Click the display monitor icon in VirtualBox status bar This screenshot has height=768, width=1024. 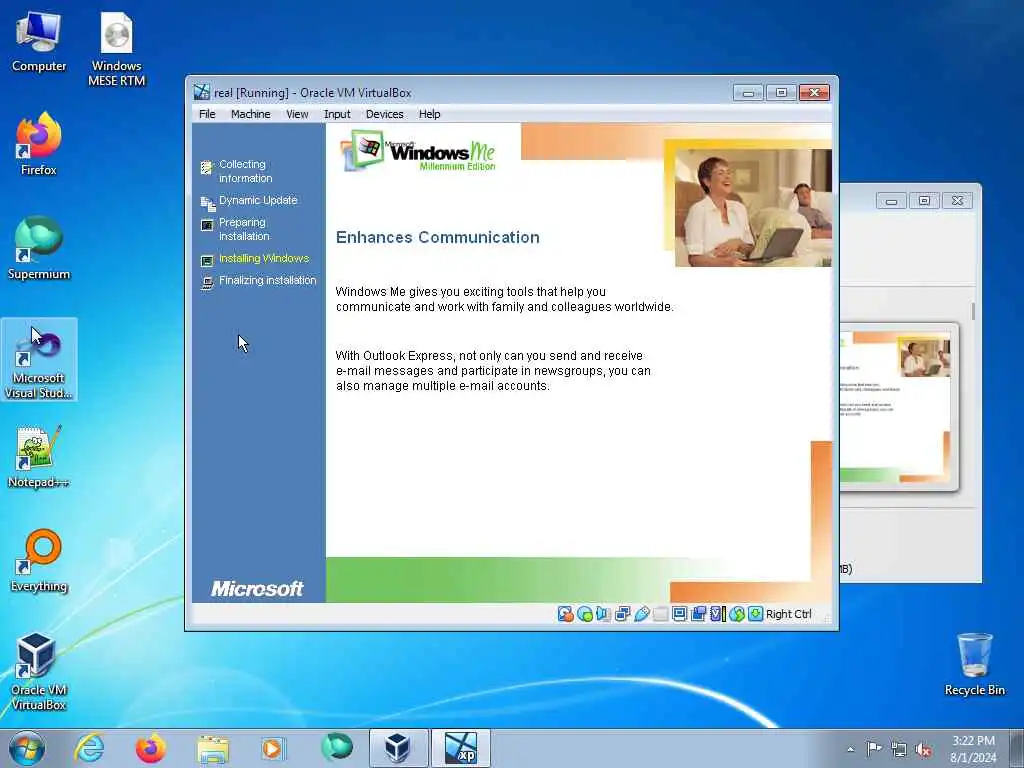679,614
